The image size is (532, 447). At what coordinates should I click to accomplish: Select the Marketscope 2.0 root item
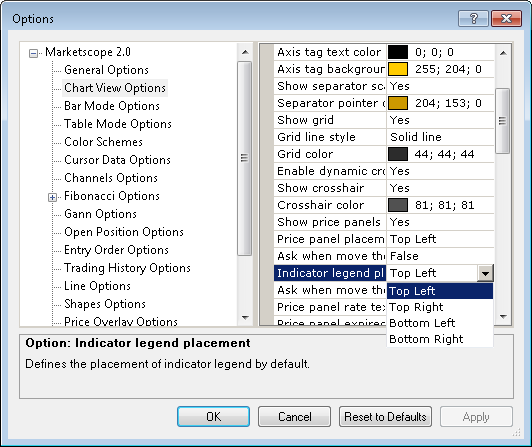click(88, 52)
